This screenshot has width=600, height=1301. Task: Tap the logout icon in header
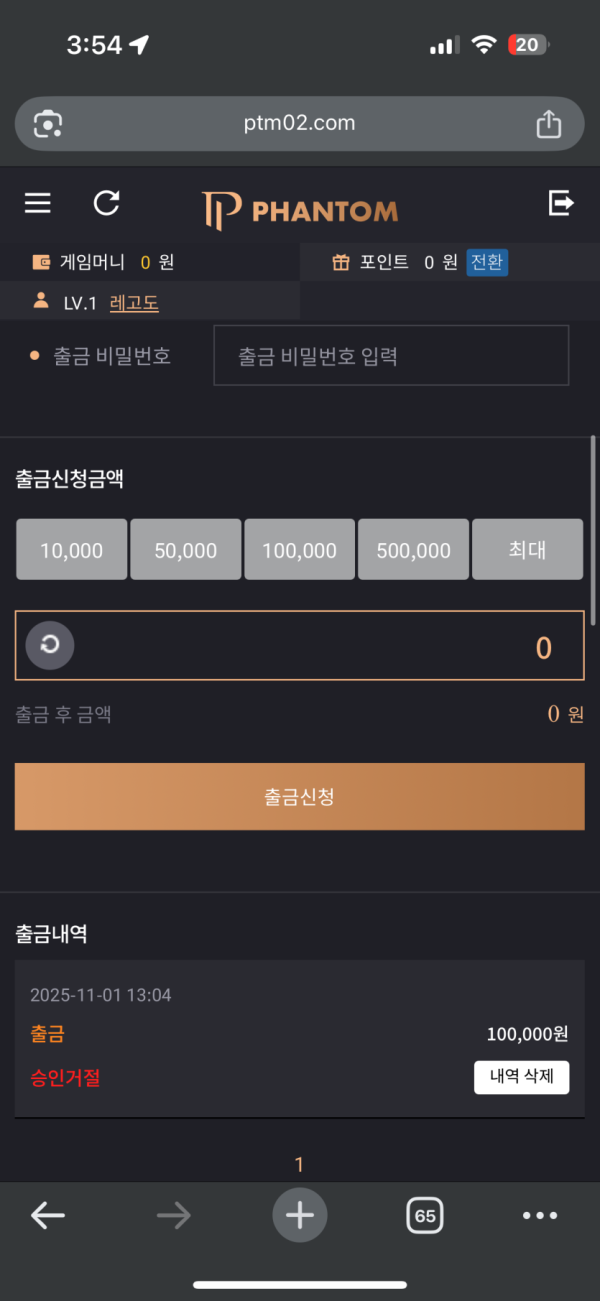[561, 204]
